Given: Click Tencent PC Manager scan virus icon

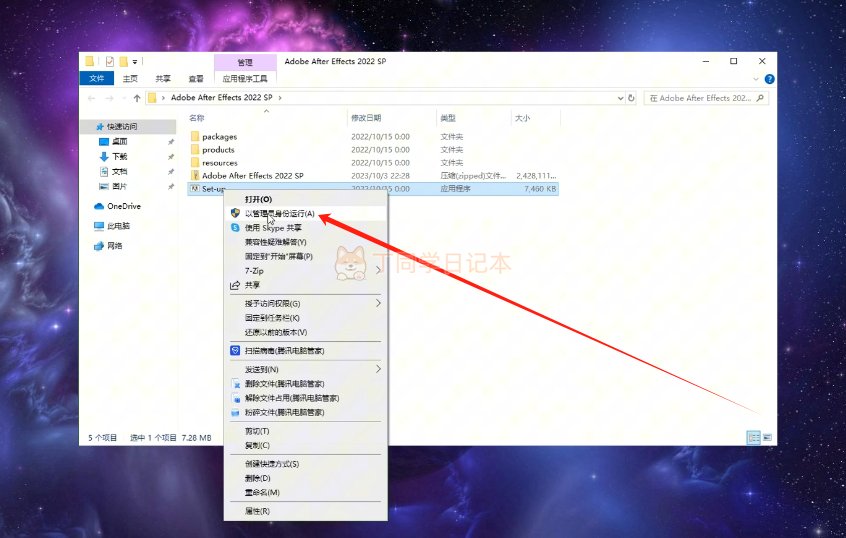Looking at the screenshot, I should [235, 350].
